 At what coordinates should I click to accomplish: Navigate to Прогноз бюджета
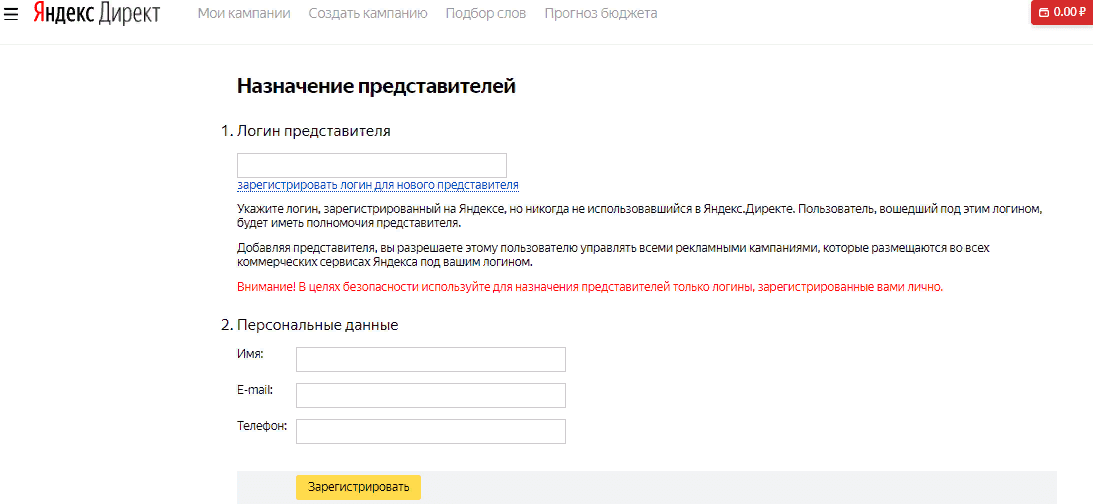[x=601, y=14]
